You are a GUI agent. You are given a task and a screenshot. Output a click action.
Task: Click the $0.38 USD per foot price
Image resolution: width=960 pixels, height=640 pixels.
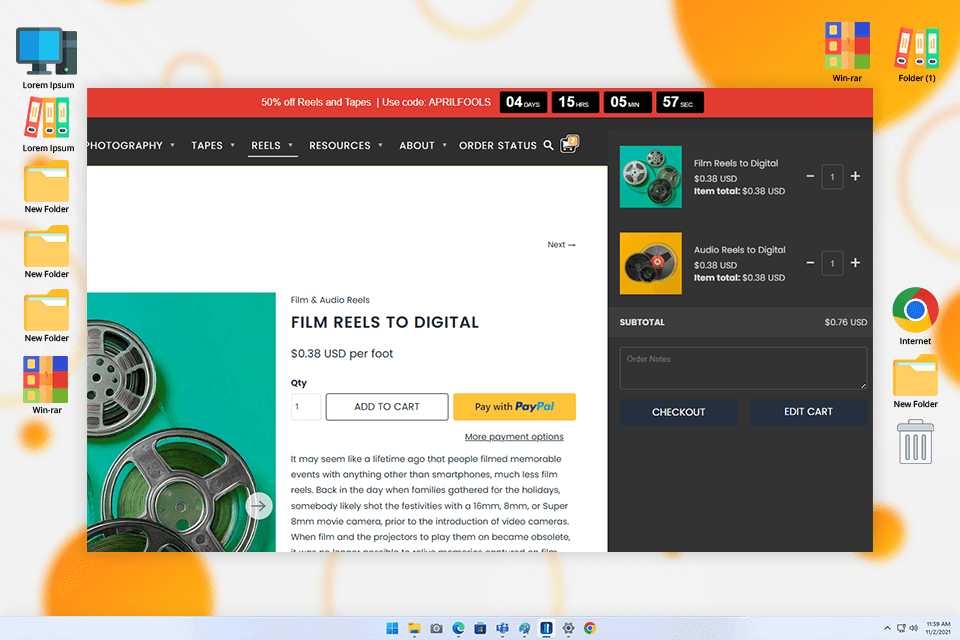(x=342, y=353)
